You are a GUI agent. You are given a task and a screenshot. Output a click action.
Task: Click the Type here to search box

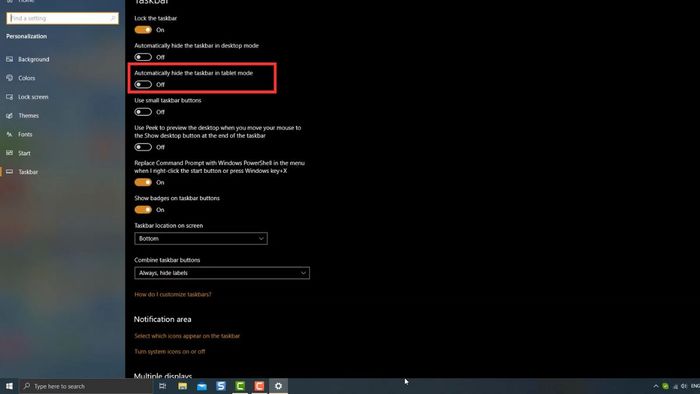tap(86, 386)
